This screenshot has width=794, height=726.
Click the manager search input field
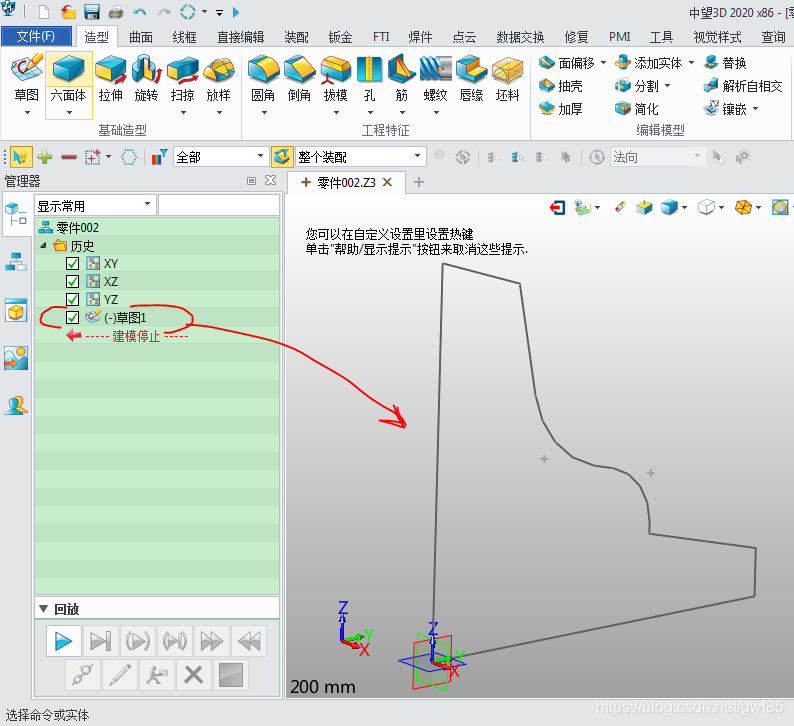(218, 205)
